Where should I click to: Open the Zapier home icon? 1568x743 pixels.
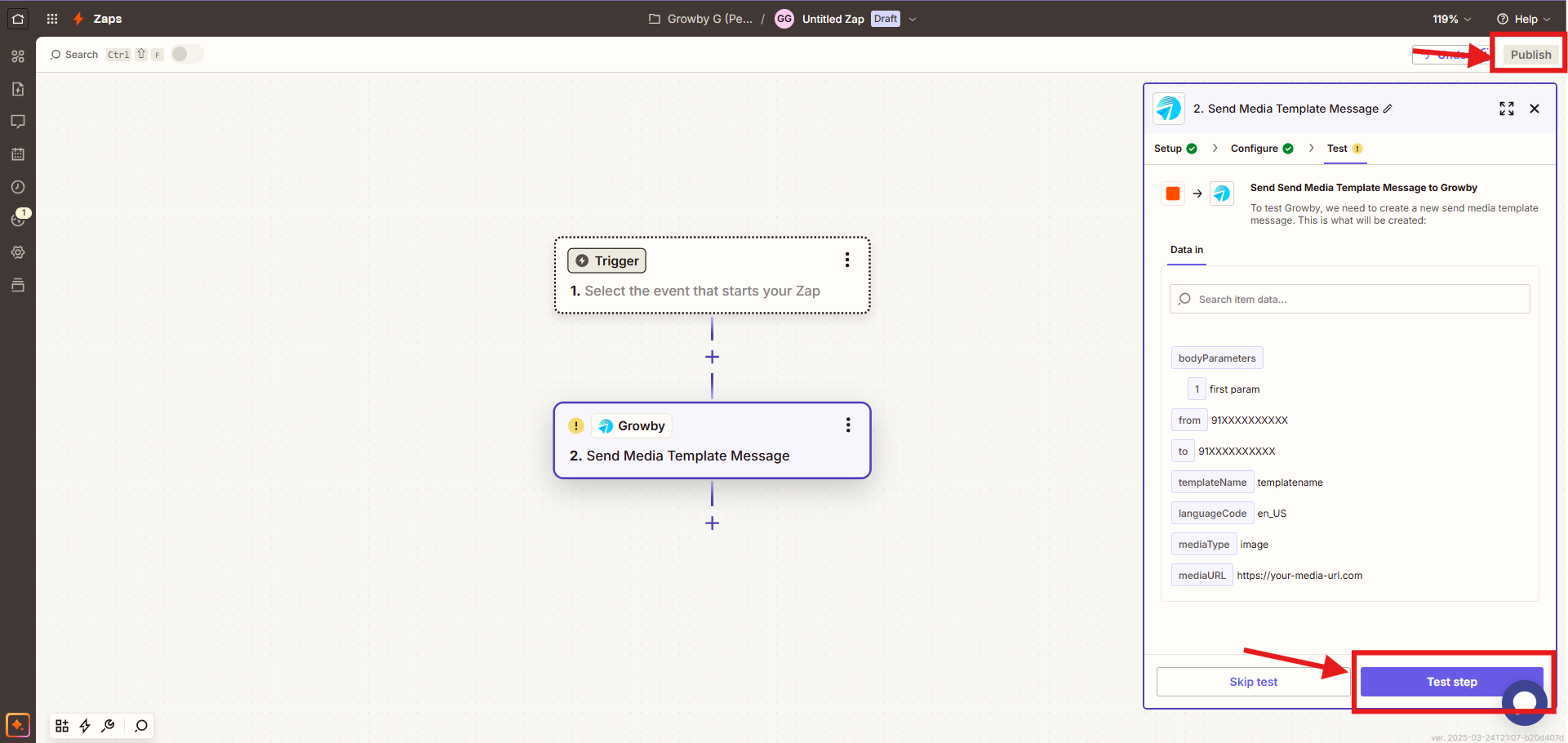coord(18,18)
